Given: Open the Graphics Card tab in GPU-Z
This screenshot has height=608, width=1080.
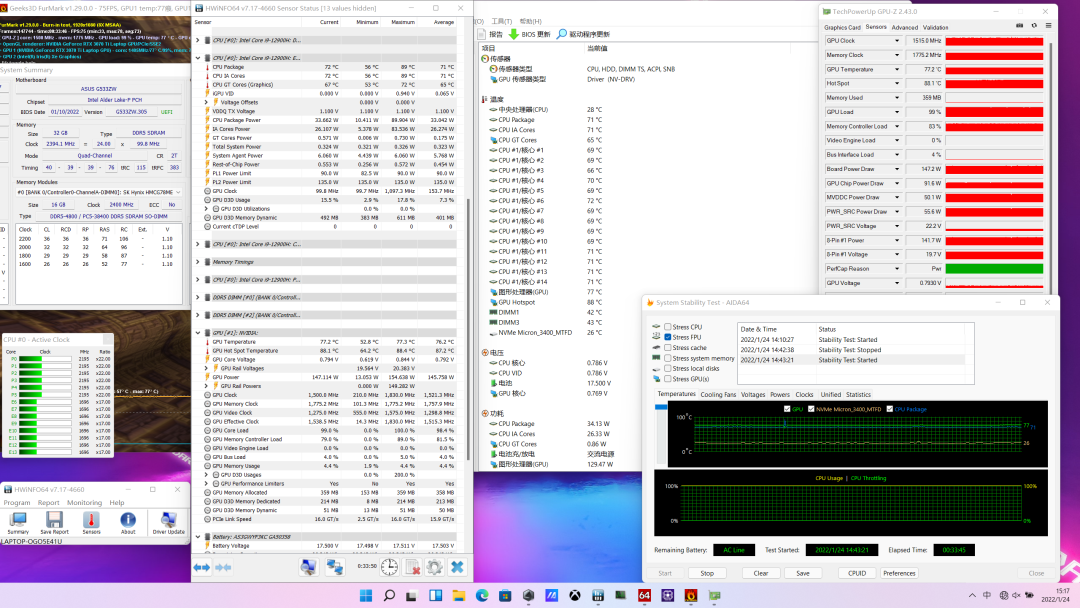Looking at the screenshot, I should coord(842,27).
